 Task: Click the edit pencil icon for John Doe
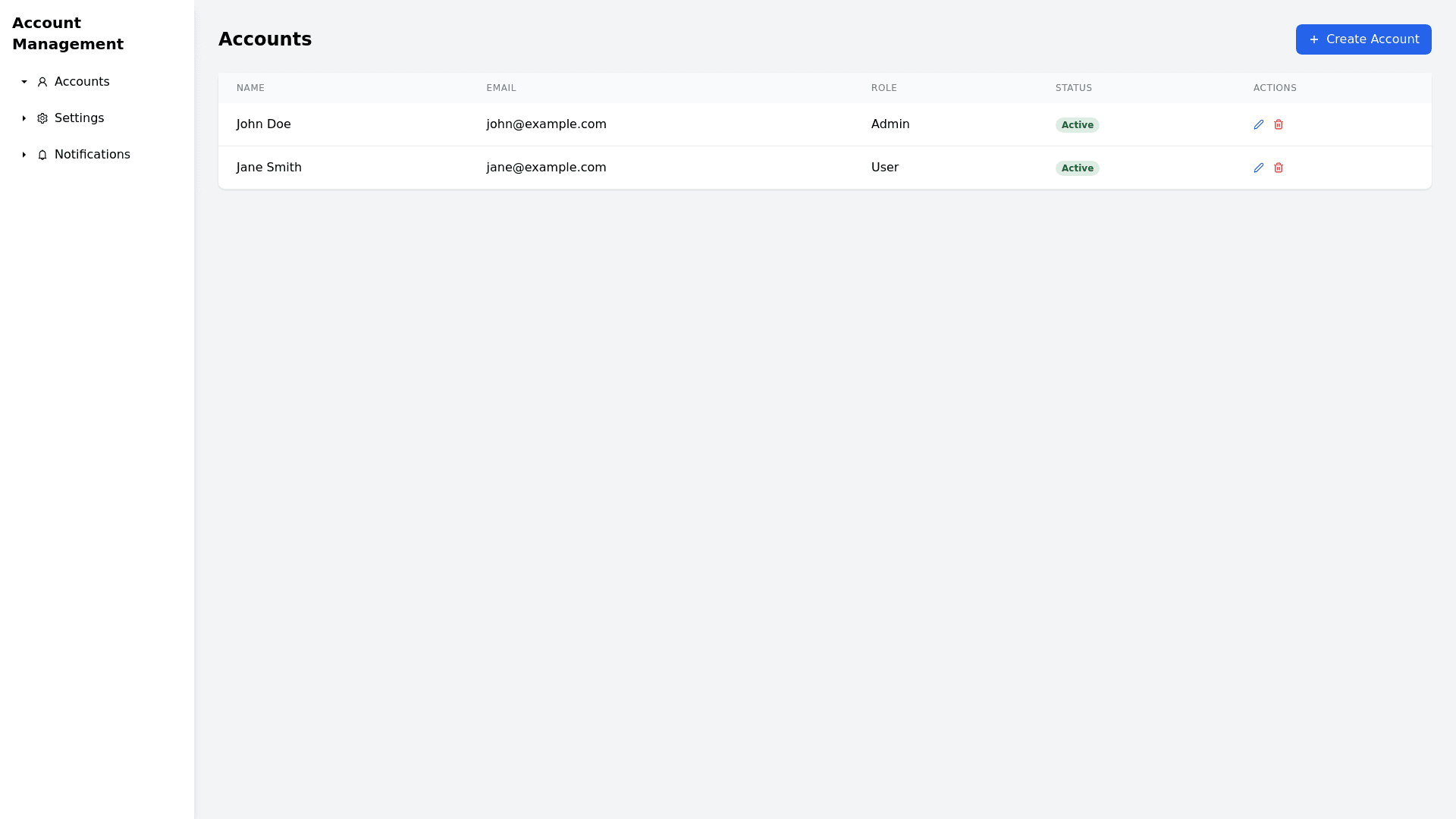pos(1259,124)
